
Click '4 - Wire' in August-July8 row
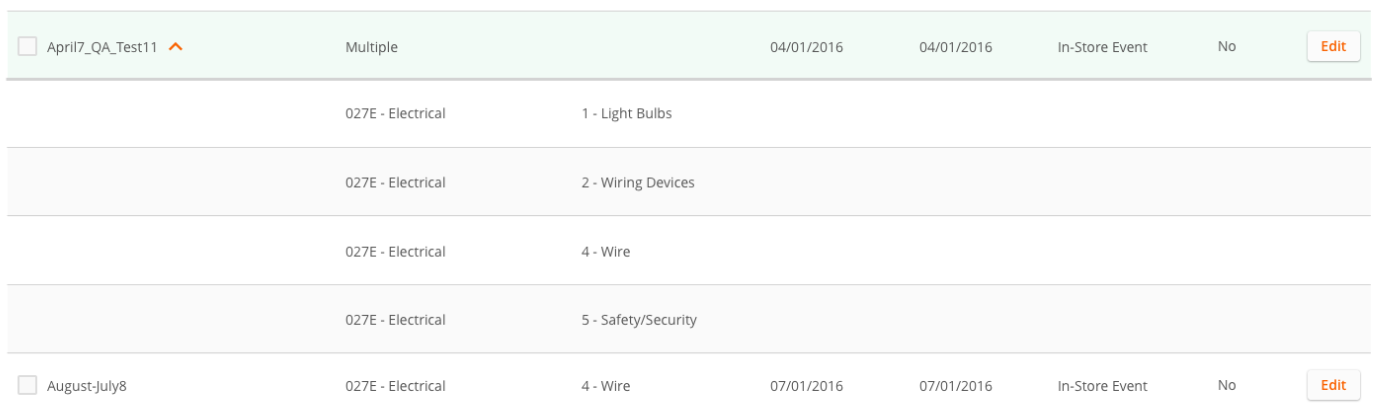click(606, 386)
